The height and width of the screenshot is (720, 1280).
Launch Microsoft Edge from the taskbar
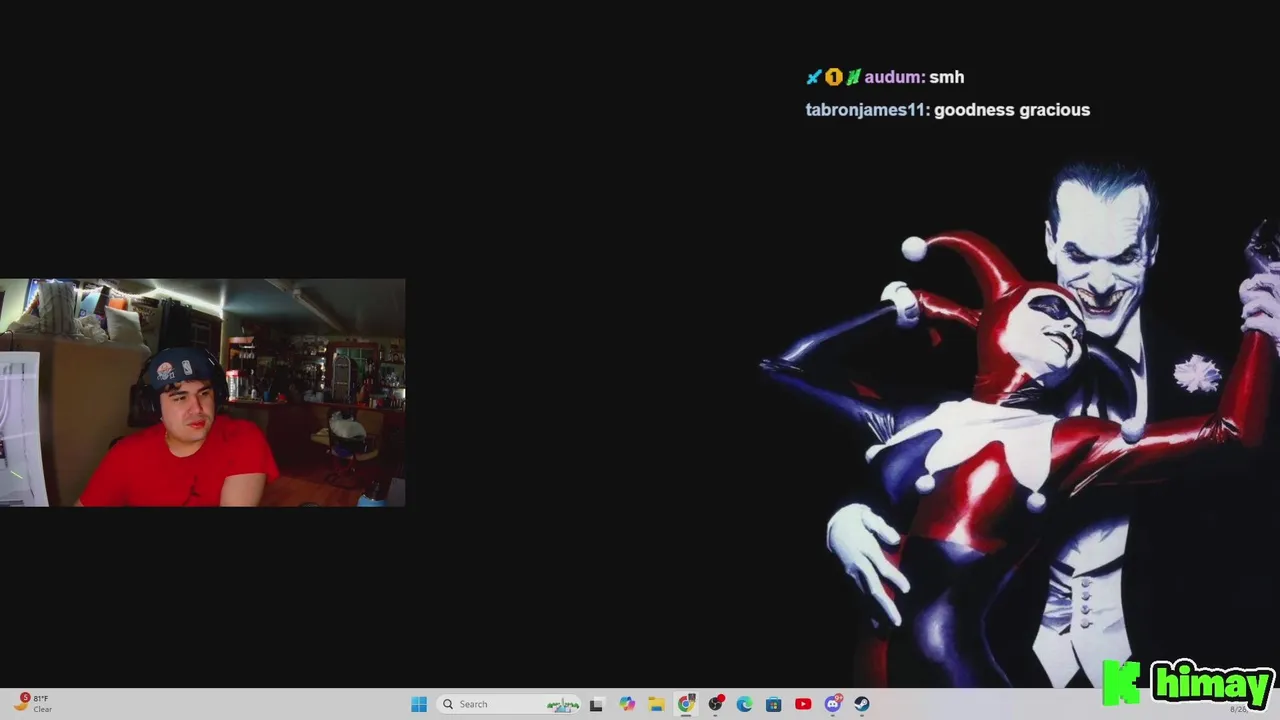(744, 704)
